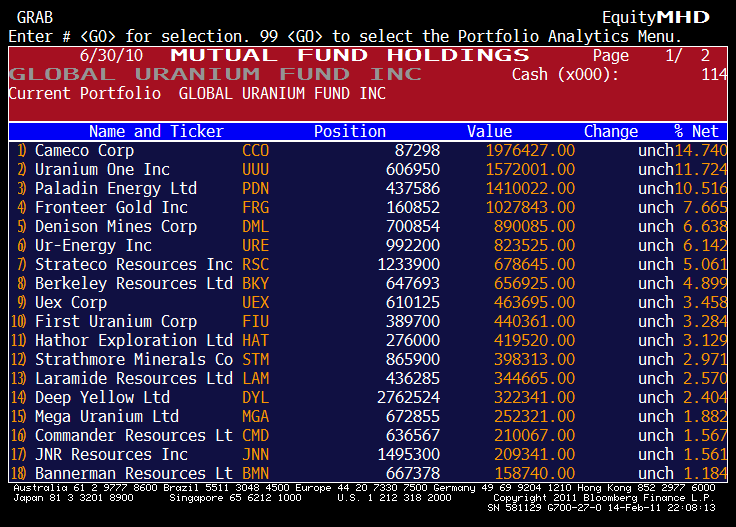Click the STM ticker symbol
The width and height of the screenshot is (736, 527).
255,359
